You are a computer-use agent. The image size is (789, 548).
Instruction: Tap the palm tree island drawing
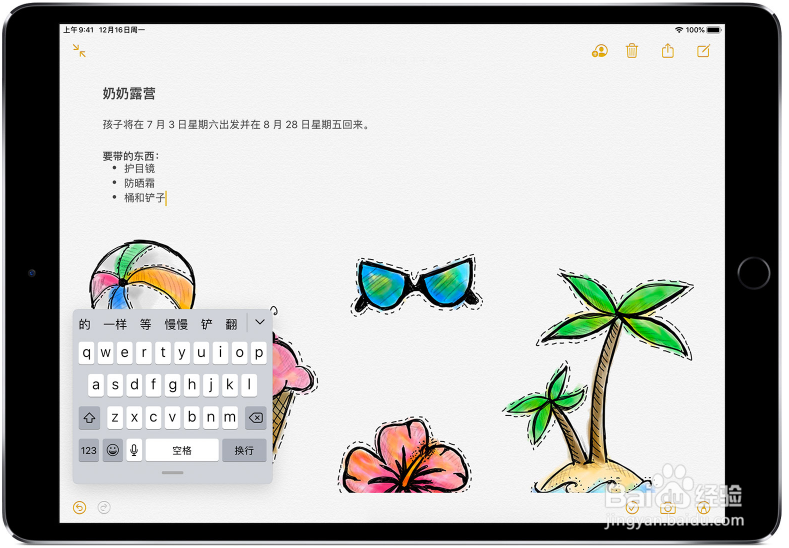(599, 382)
